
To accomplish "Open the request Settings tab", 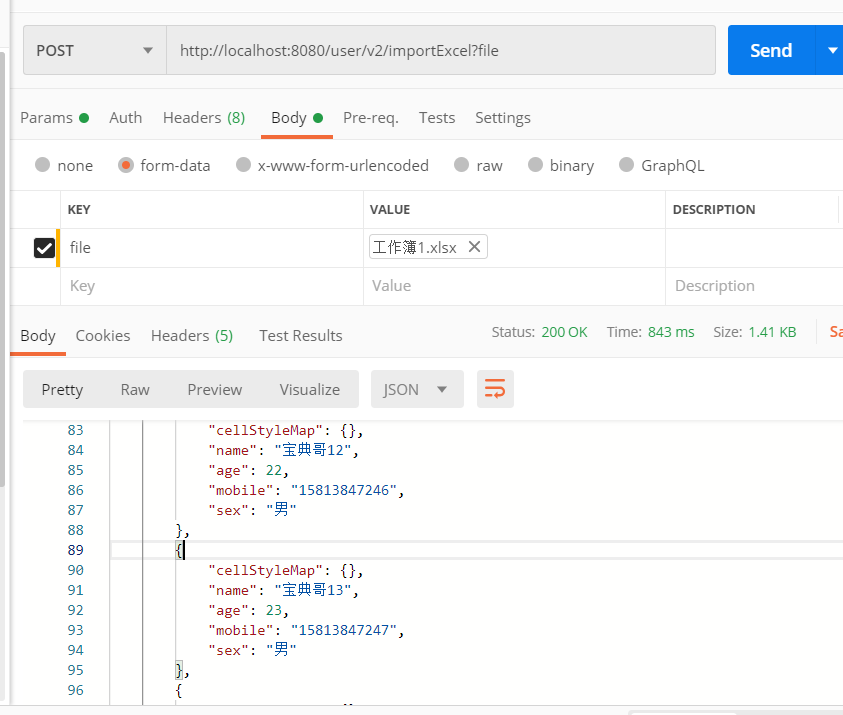I will [503, 118].
